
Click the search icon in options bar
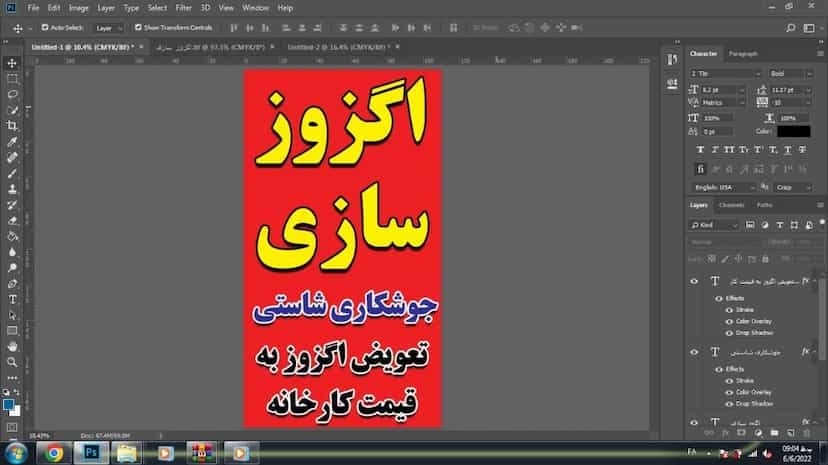point(791,28)
